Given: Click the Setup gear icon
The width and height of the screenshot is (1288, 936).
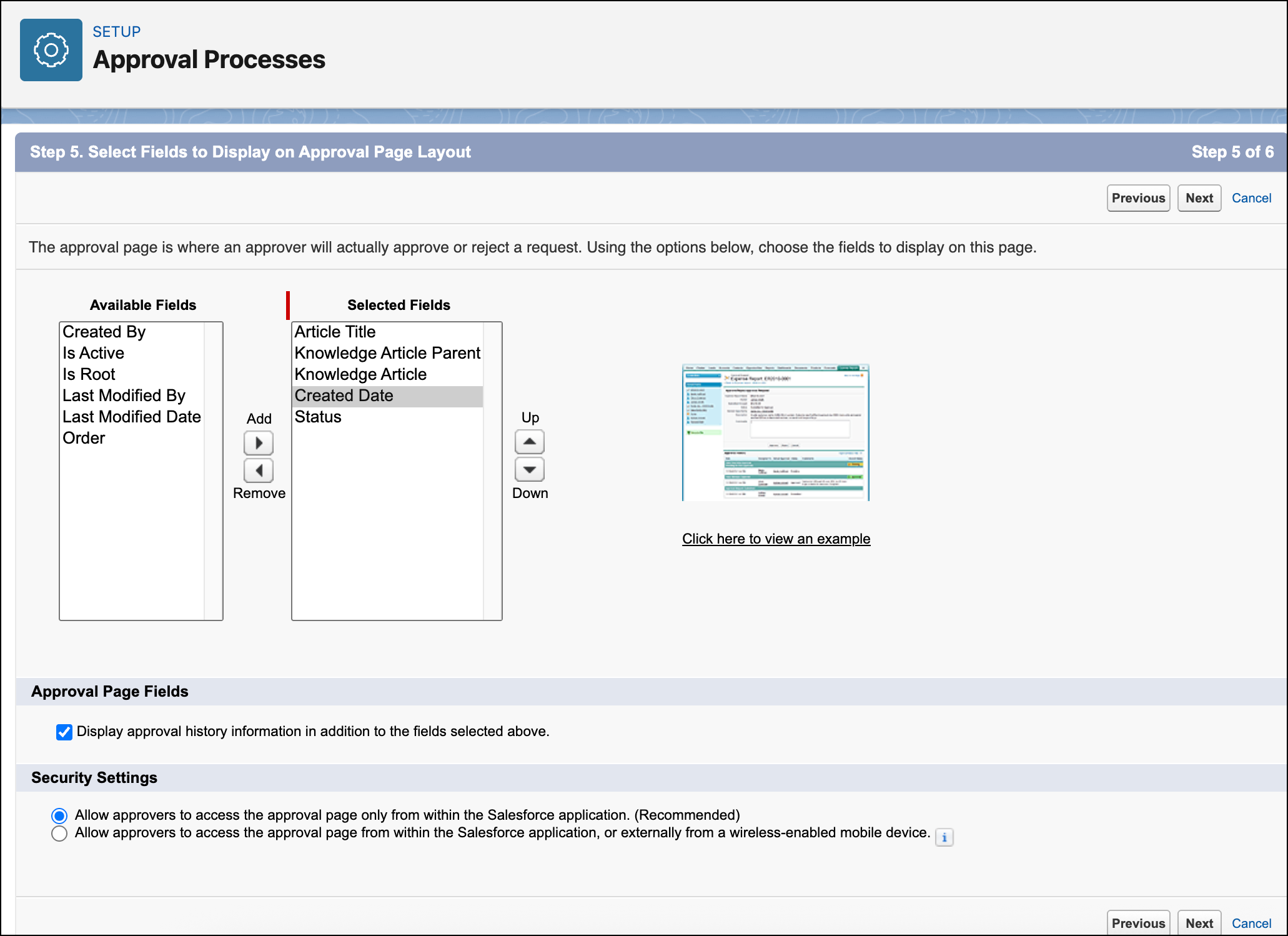Looking at the screenshot, I should coord(51,50).
